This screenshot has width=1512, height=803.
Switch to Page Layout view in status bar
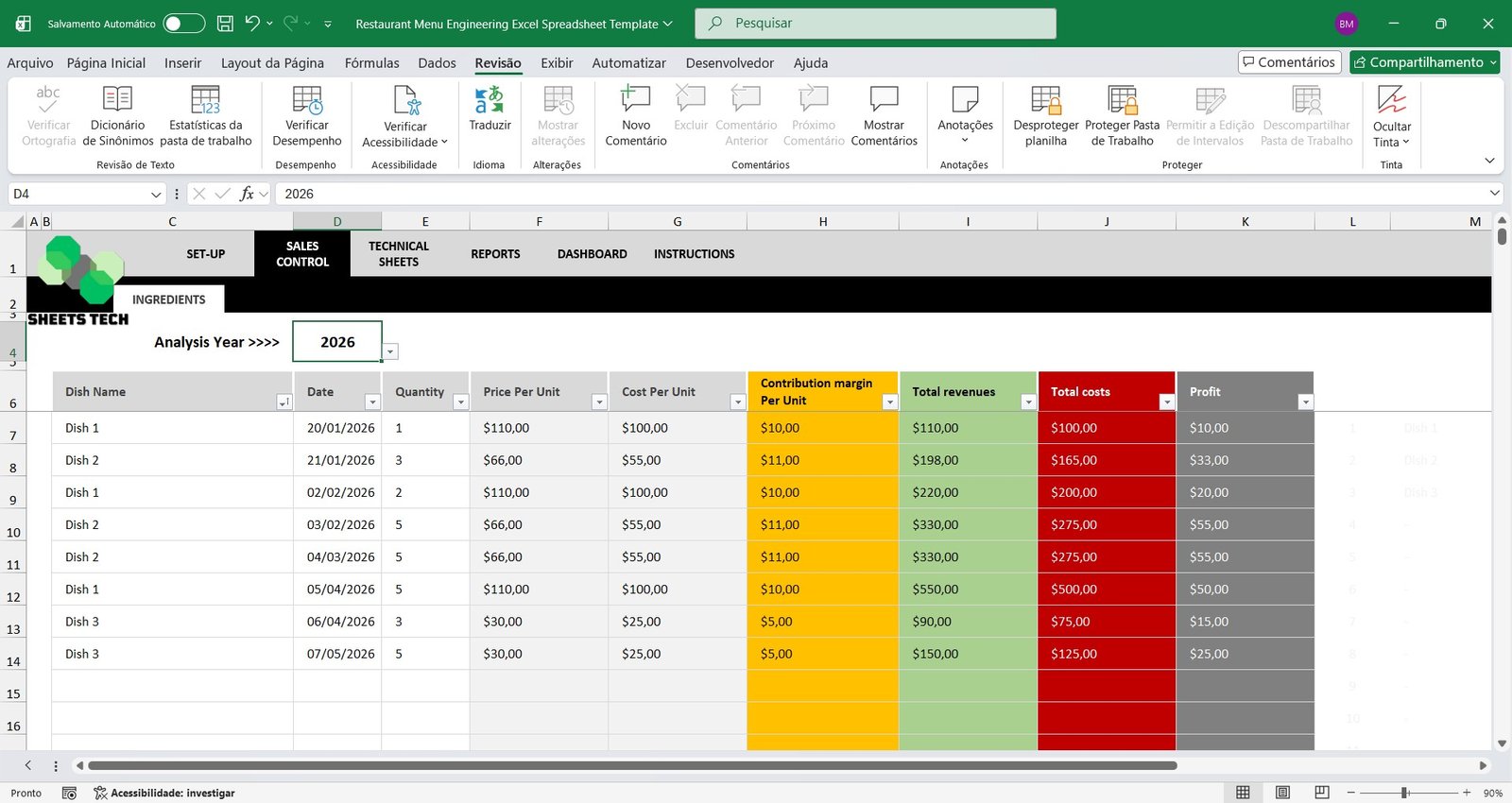pos(1282,793)
